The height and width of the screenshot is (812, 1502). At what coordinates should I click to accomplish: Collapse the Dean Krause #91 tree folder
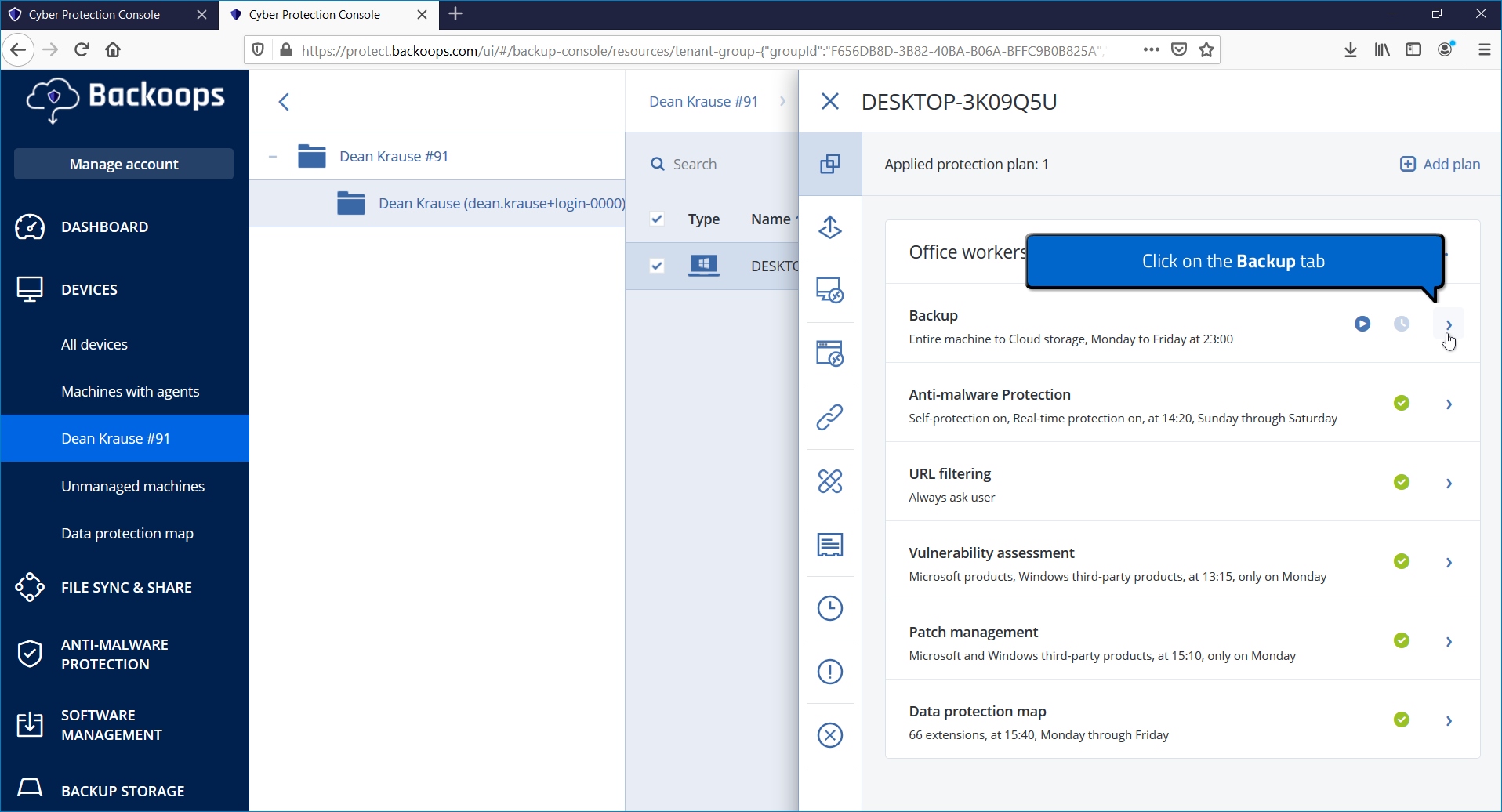272,157
